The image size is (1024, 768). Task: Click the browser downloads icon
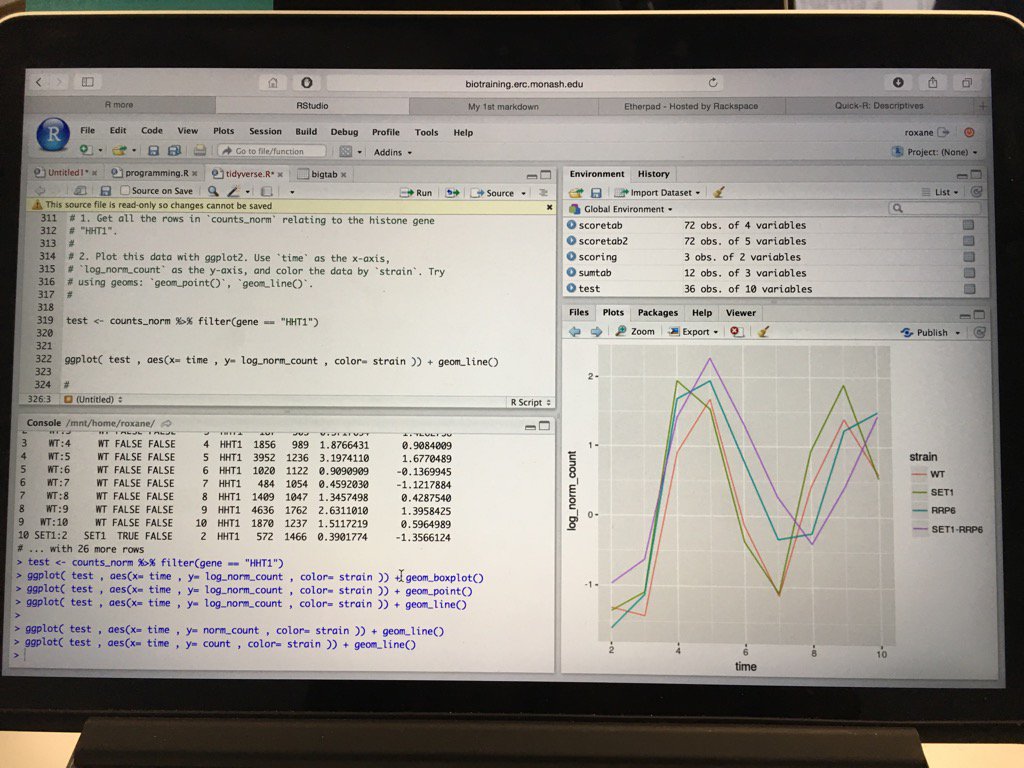coord(898,82)
